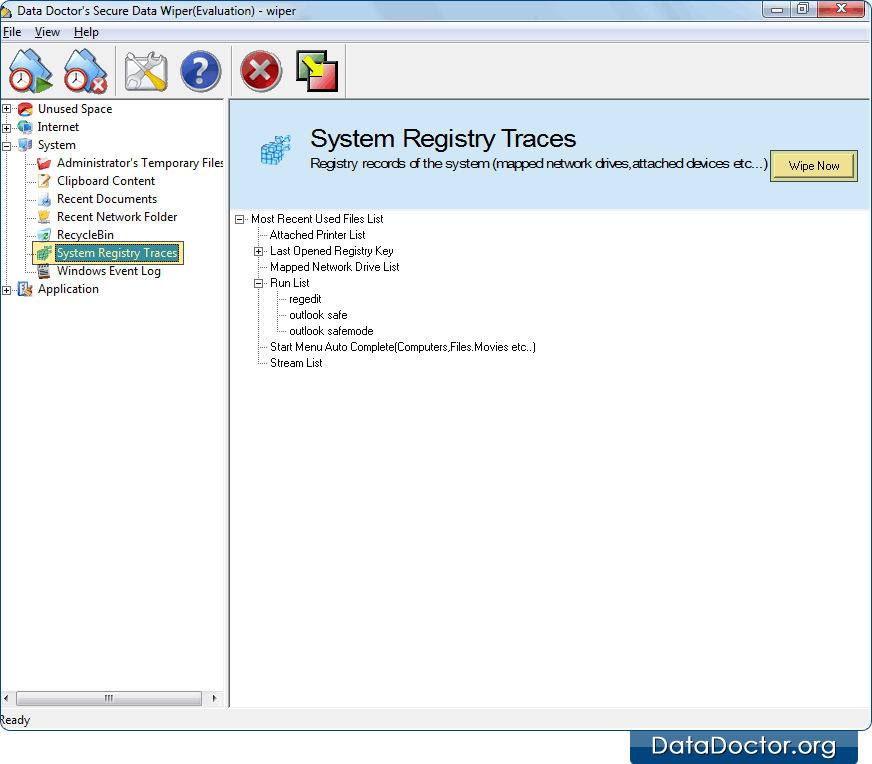The height and width of the screenshot is (764, 872).
Task: Click the scheduled wipe cancel toolbar icon
Action: (85, 71)
